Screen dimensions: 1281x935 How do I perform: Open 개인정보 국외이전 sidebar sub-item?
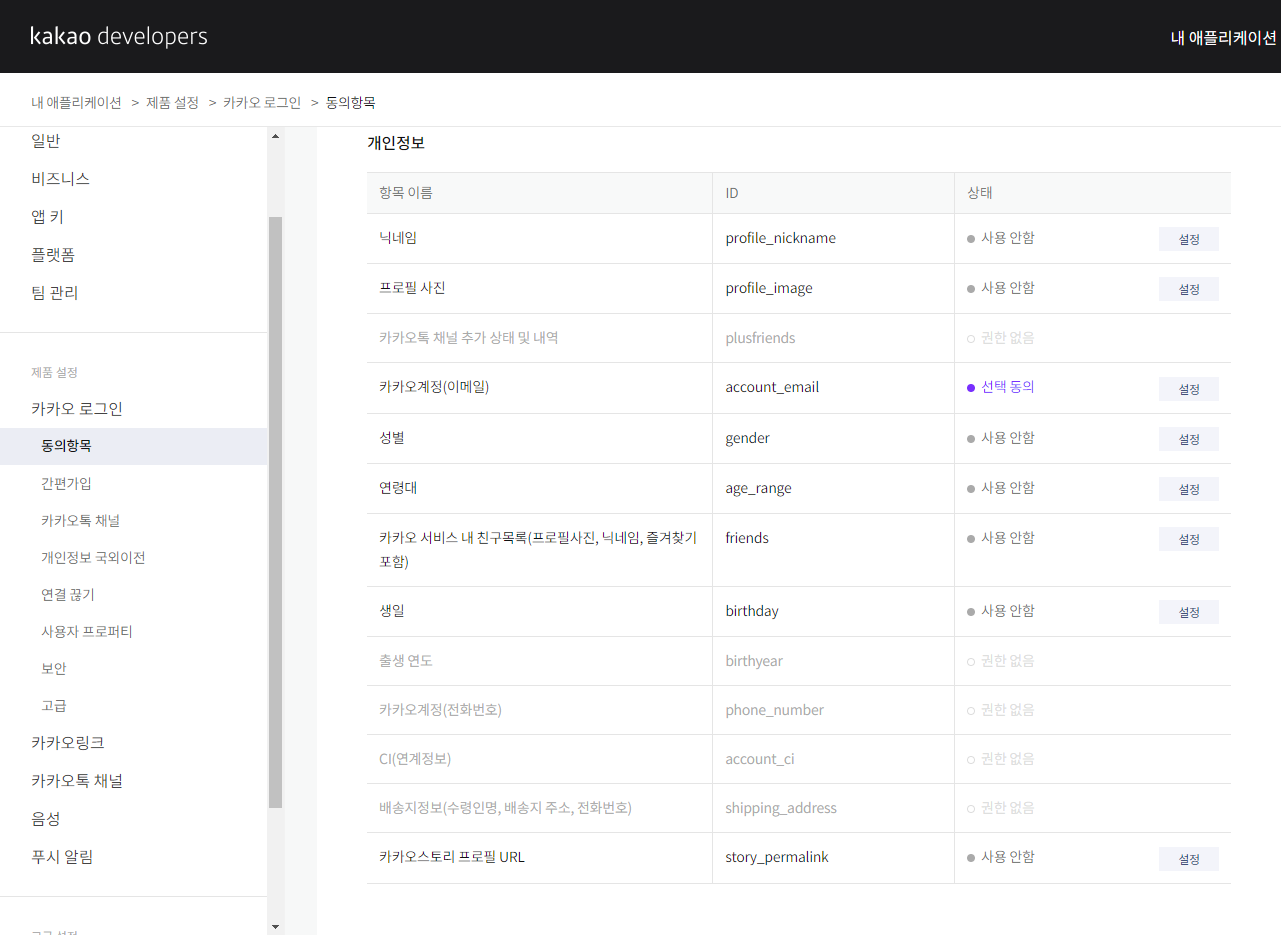93,557
